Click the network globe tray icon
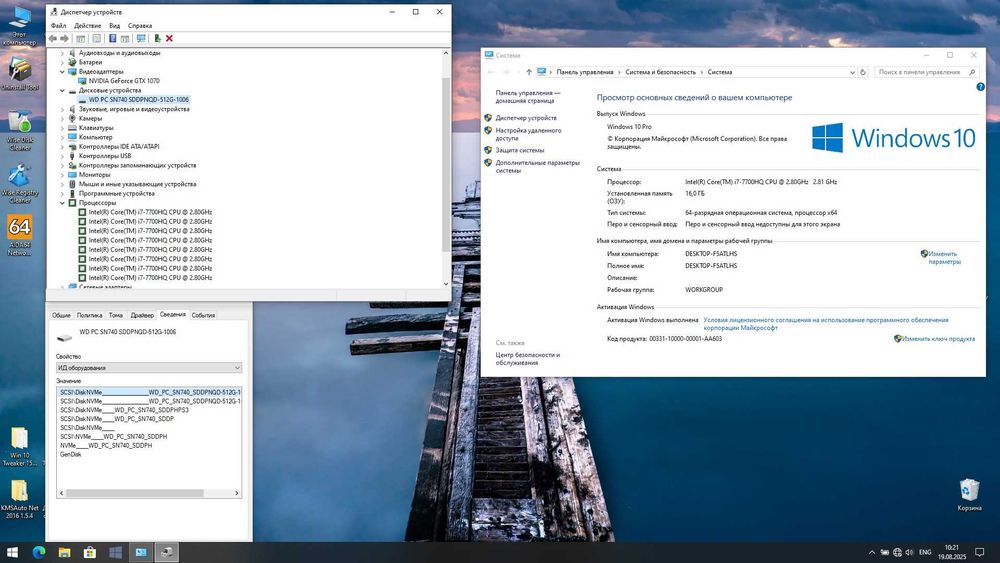 click(x=897, y=552)
